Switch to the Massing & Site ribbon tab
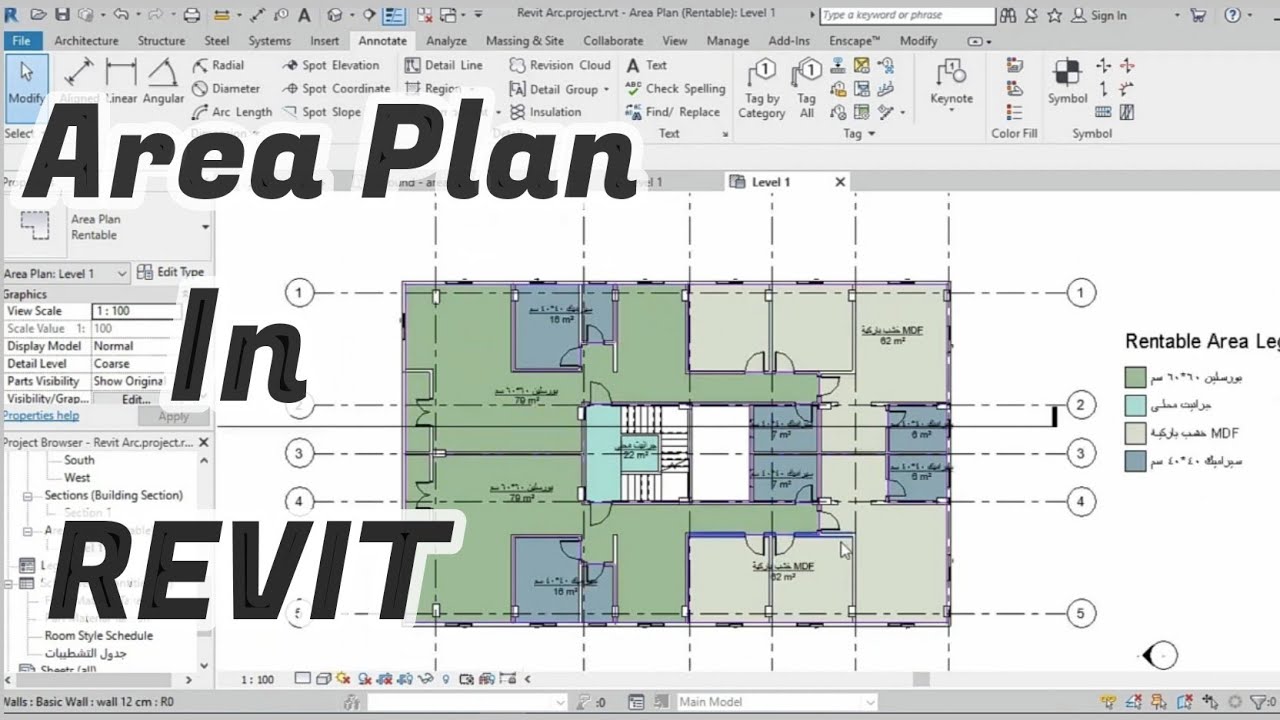This screenshot has height=720, width=1280. point(524,41)
